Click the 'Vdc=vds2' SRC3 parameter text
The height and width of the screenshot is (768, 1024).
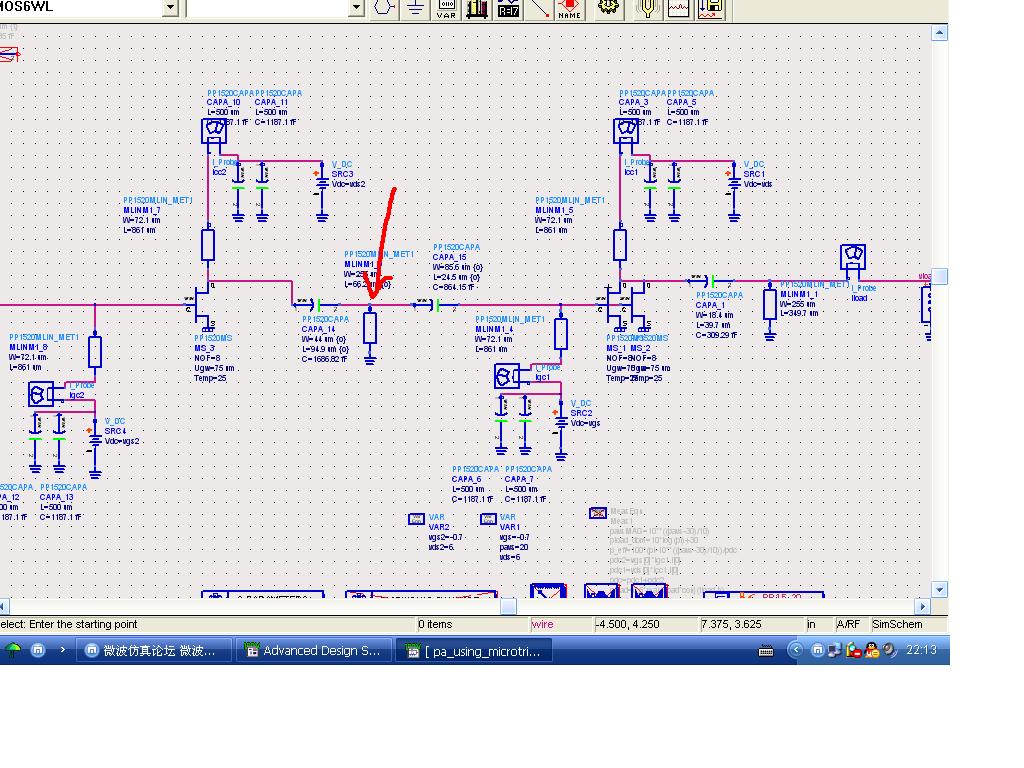(x=348, y=184)
